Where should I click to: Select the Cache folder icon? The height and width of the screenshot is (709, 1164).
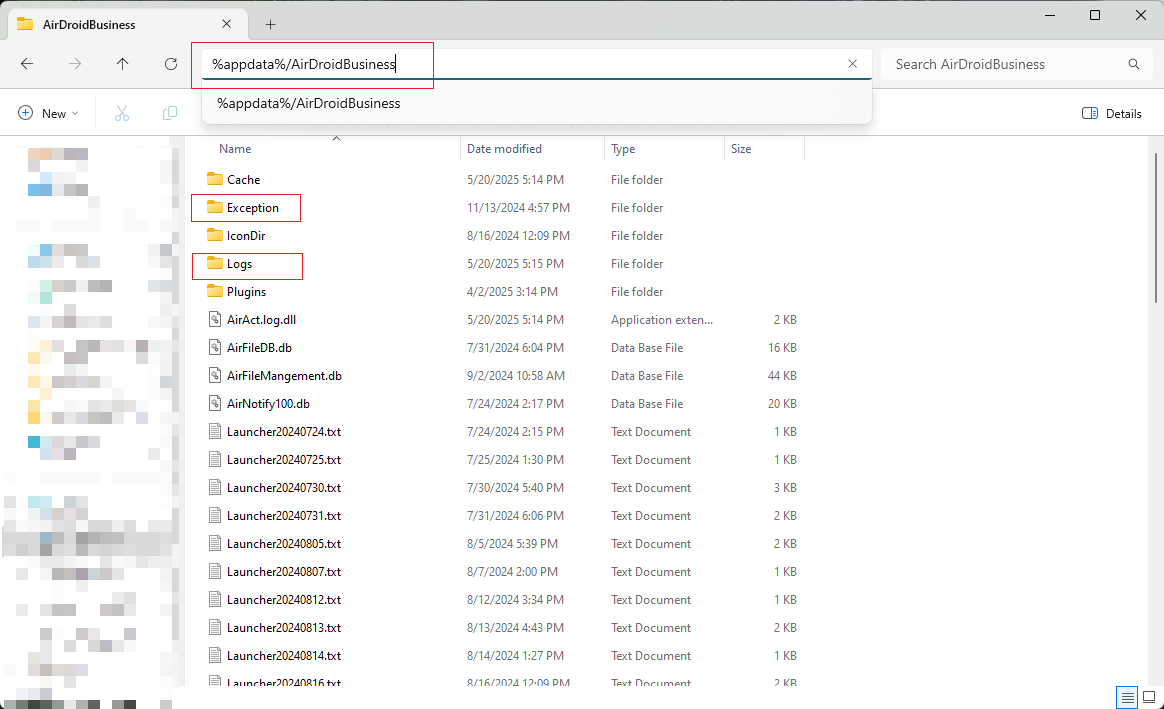(x=215, y=179)
